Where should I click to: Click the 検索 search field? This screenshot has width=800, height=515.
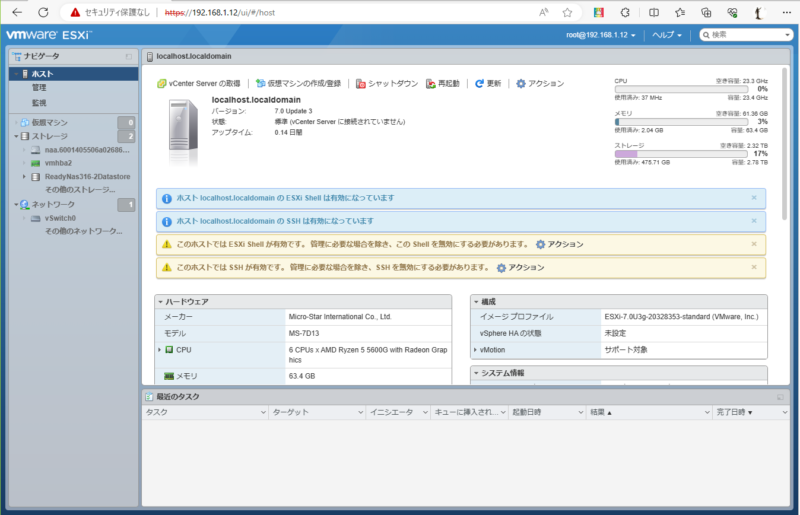[745, 35]
